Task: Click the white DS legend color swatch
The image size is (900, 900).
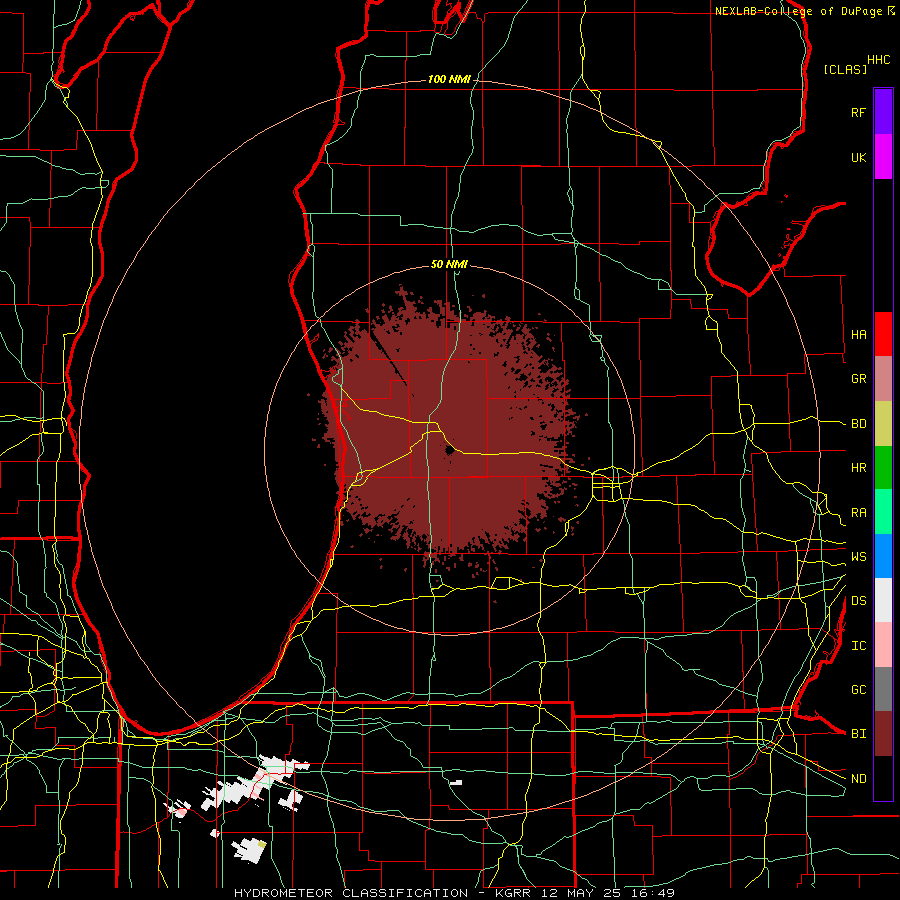Action: coord(883,600)
